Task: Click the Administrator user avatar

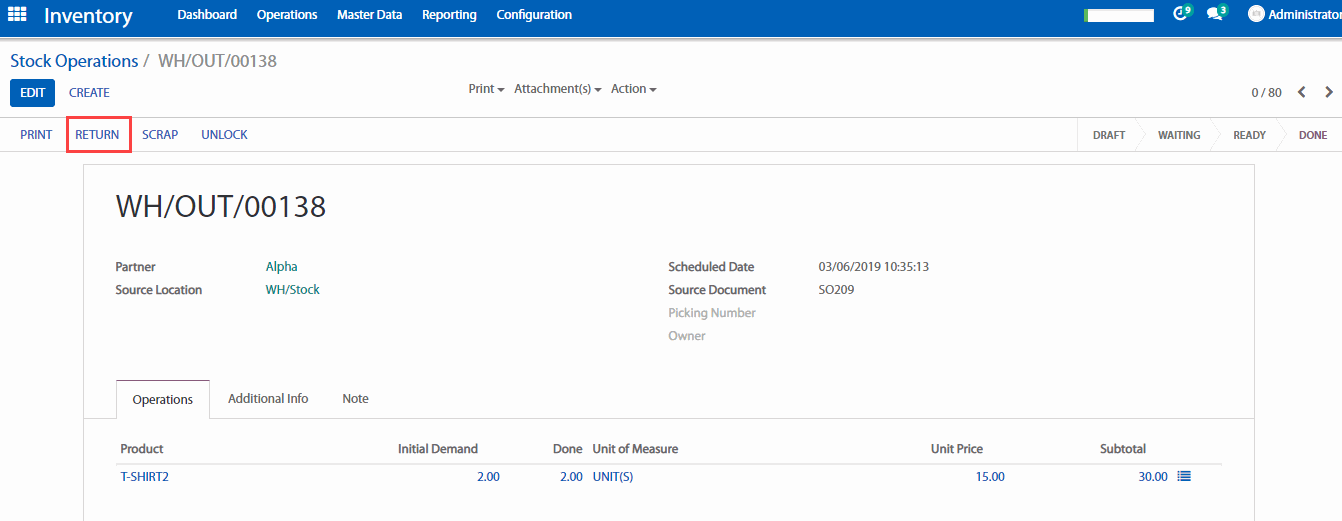Action: [x=1256, y=14]
